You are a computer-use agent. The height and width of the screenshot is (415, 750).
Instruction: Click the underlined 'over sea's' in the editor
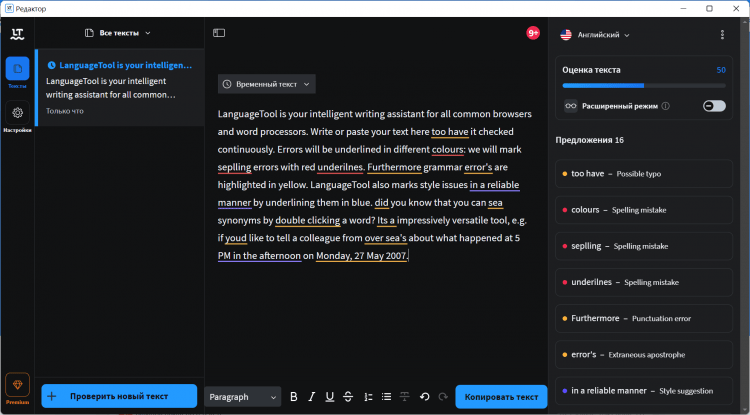coord(386,238)
